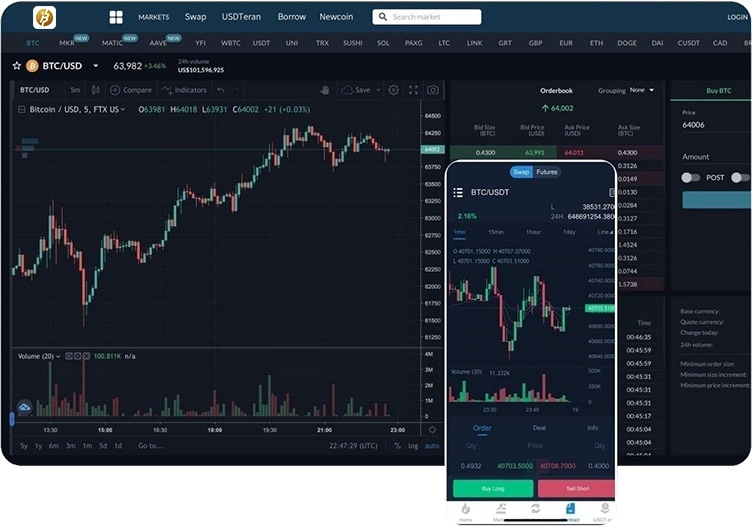Tap the red Sell Short button
752x527 pixels.
(576, 489)
